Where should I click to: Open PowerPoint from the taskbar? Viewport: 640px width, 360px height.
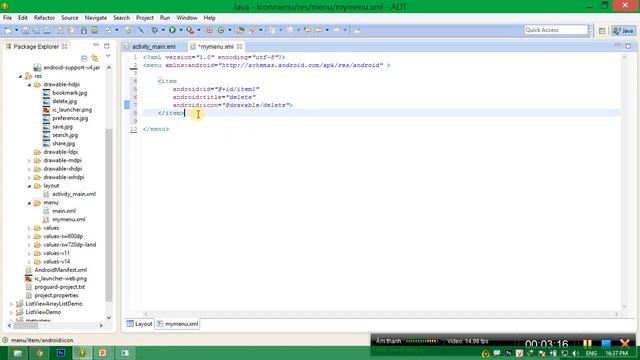click(x=103, y=353)
